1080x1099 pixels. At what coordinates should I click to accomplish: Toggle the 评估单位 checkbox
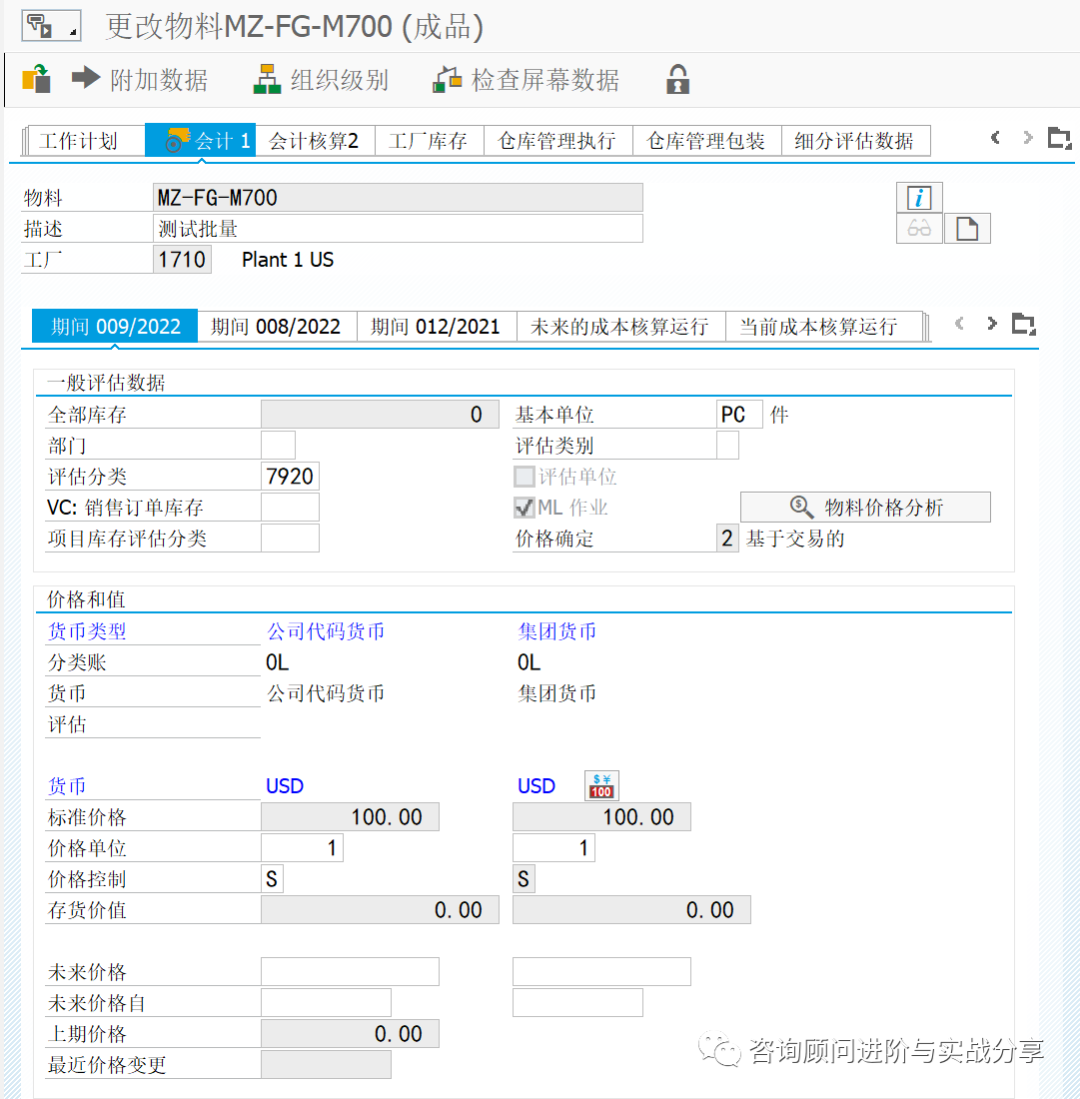coord(524,477)
